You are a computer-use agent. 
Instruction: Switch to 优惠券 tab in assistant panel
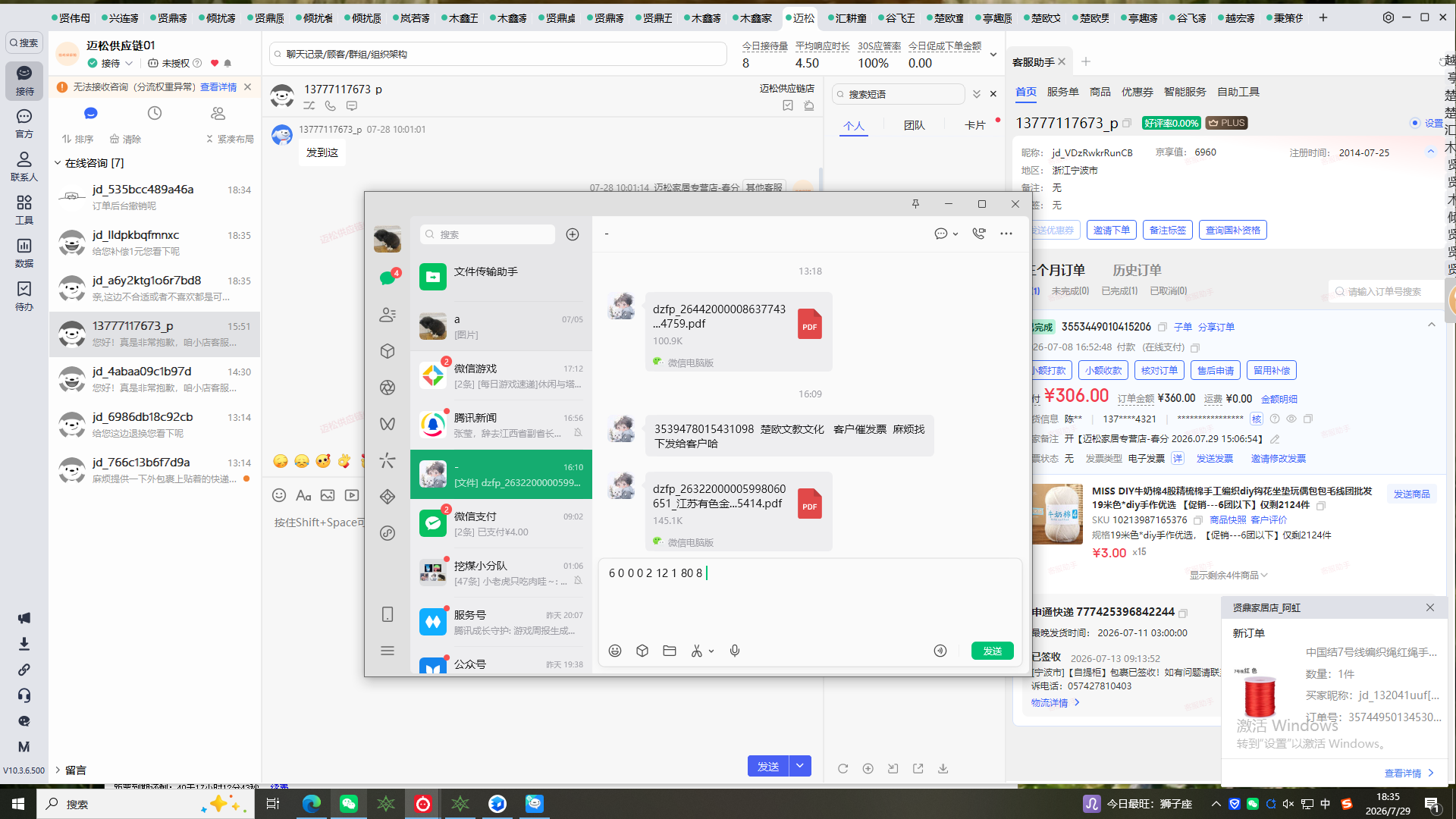(1137, 92)
